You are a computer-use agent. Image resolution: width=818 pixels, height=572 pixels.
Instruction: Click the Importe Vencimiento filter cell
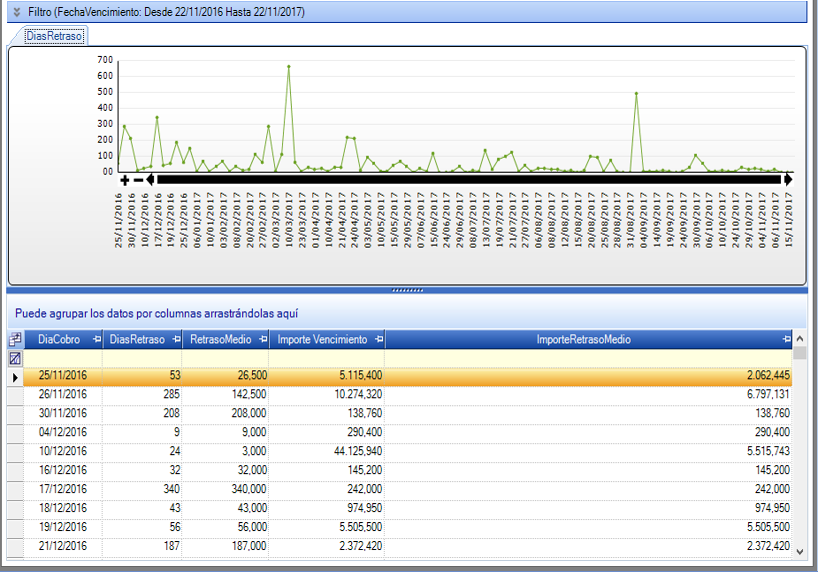pyautogui.click(x=327, y=359)
